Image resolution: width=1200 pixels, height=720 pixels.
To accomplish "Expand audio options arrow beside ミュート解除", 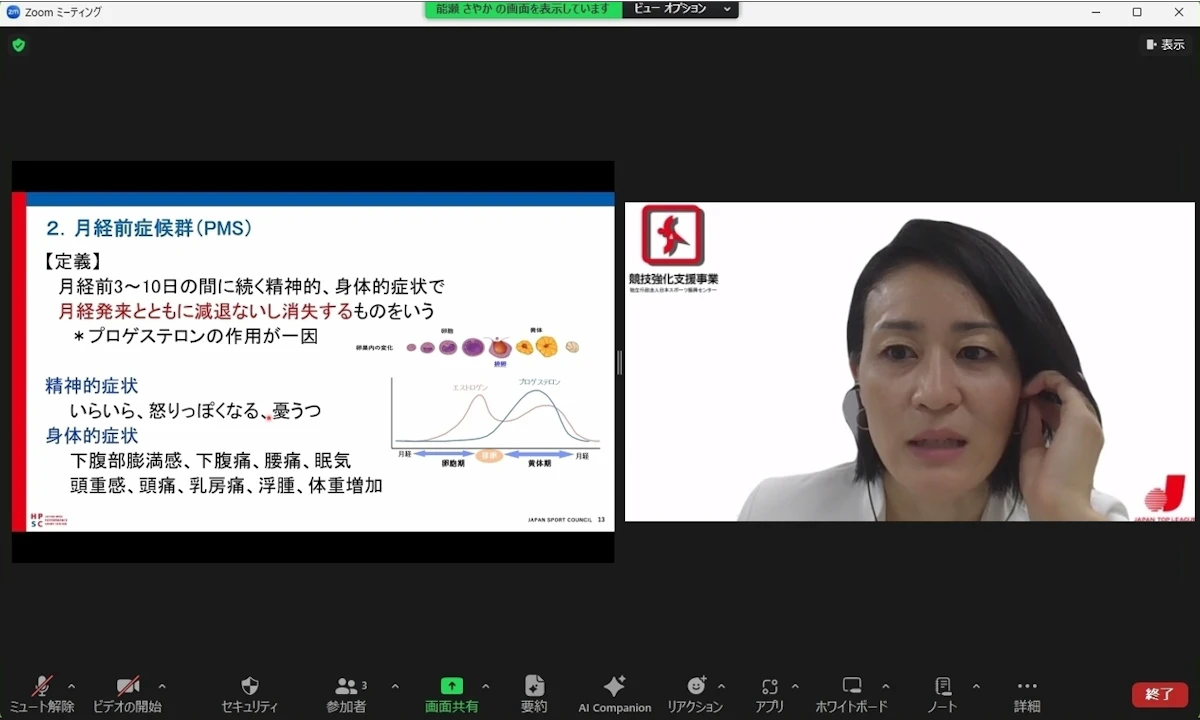I will point(71,687).
